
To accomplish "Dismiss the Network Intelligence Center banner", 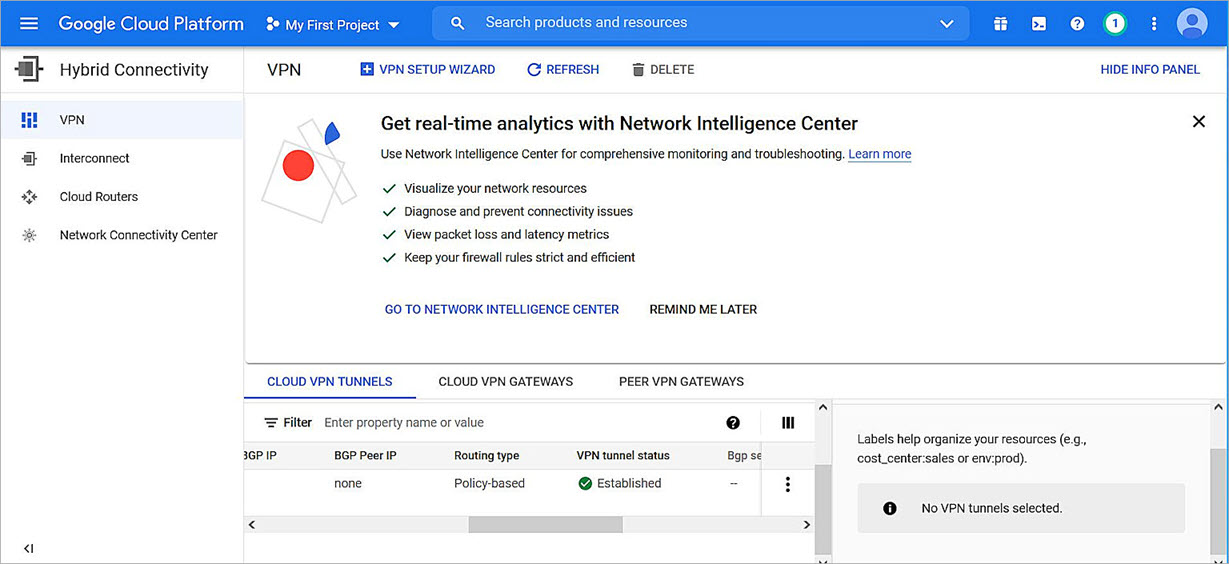I will point(1198,122).
